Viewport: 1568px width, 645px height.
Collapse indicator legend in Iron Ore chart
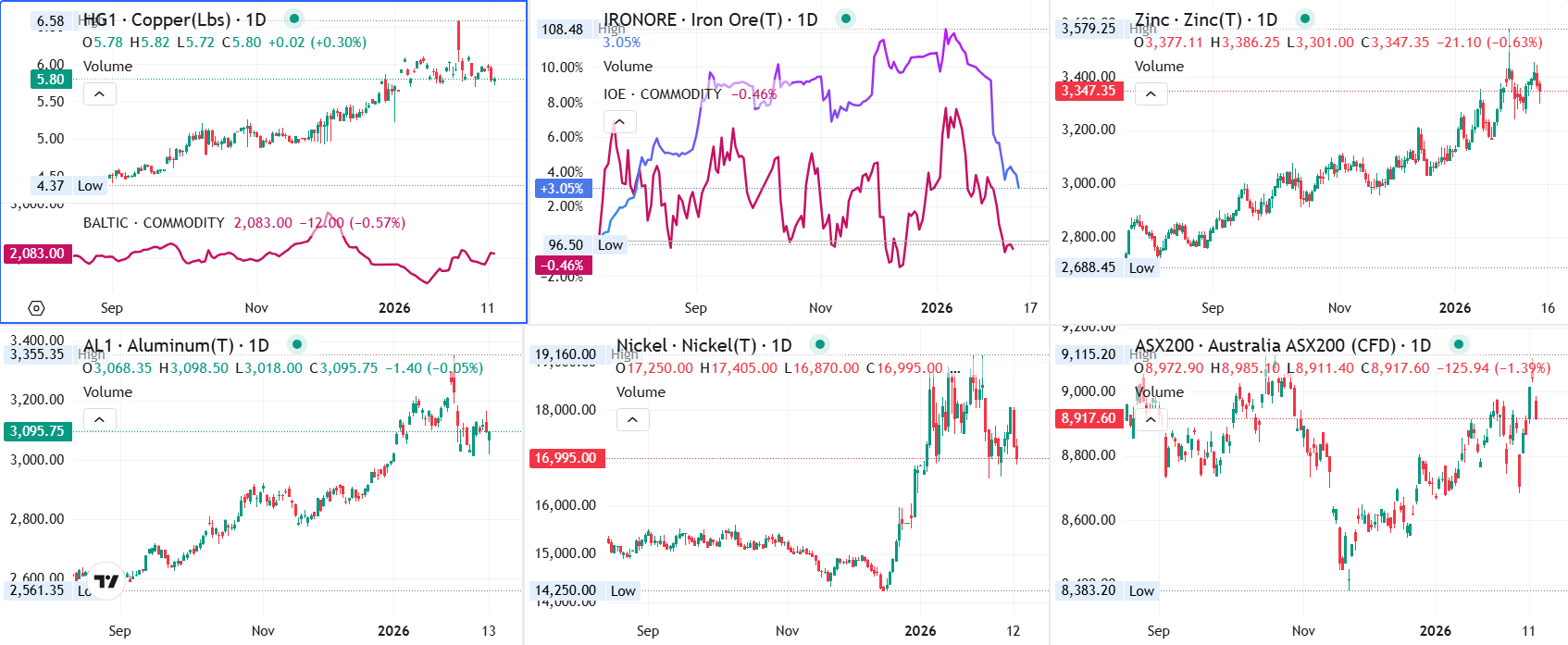tap(620, 121)
